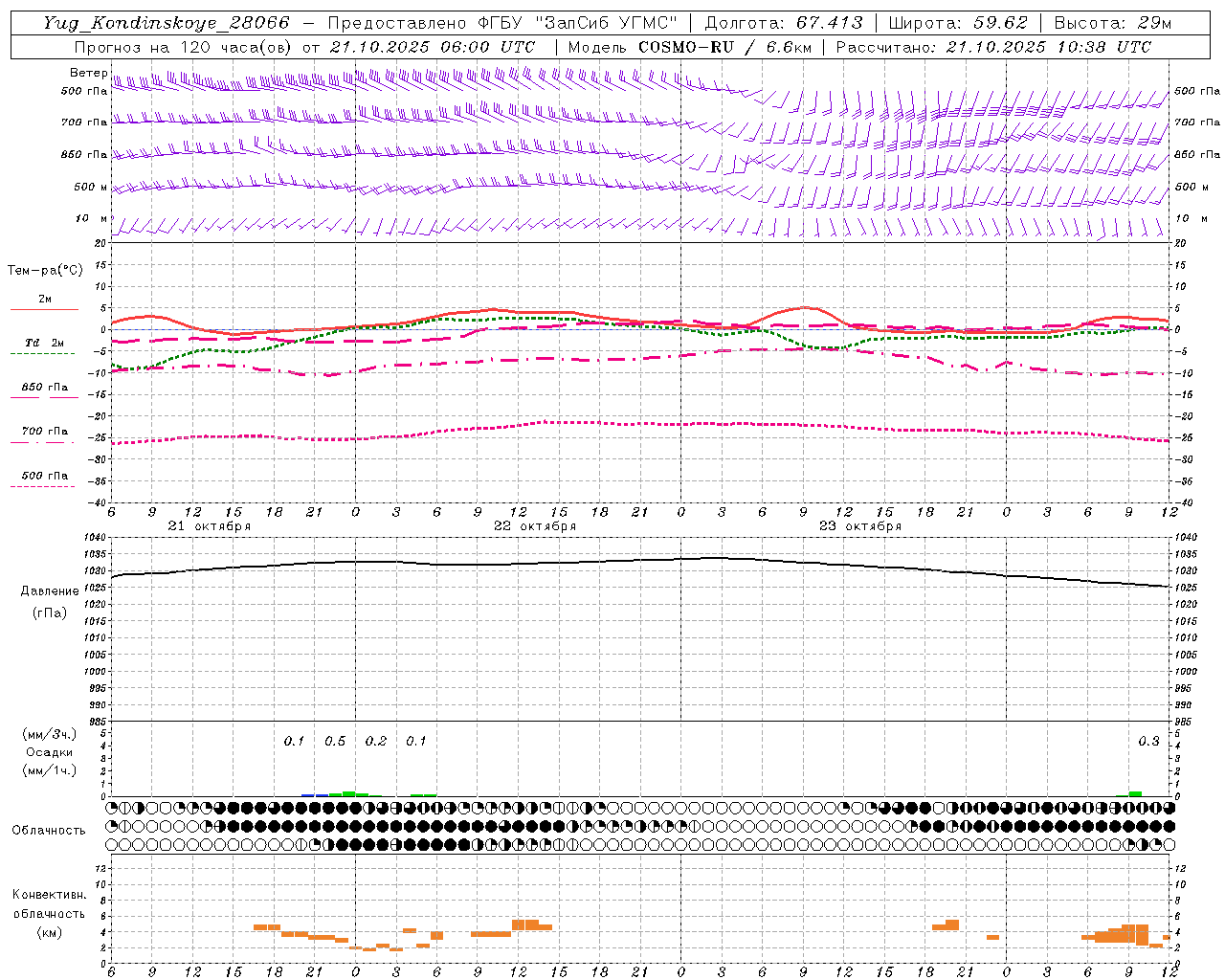Click the precipitation value 0.3
The width and height of the screenshot is (1225, 980).
click(1148, 742)
